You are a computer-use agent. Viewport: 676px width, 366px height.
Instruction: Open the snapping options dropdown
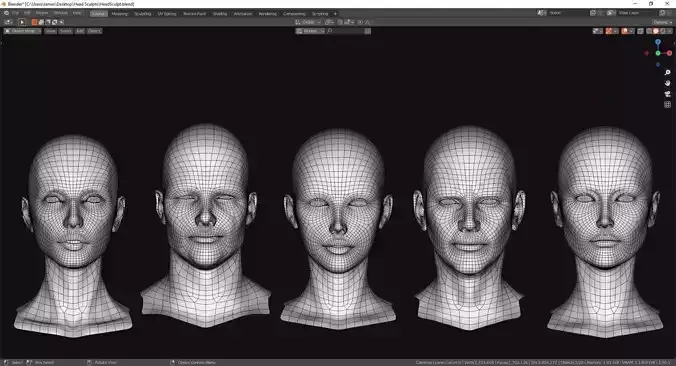coord(349,22)
